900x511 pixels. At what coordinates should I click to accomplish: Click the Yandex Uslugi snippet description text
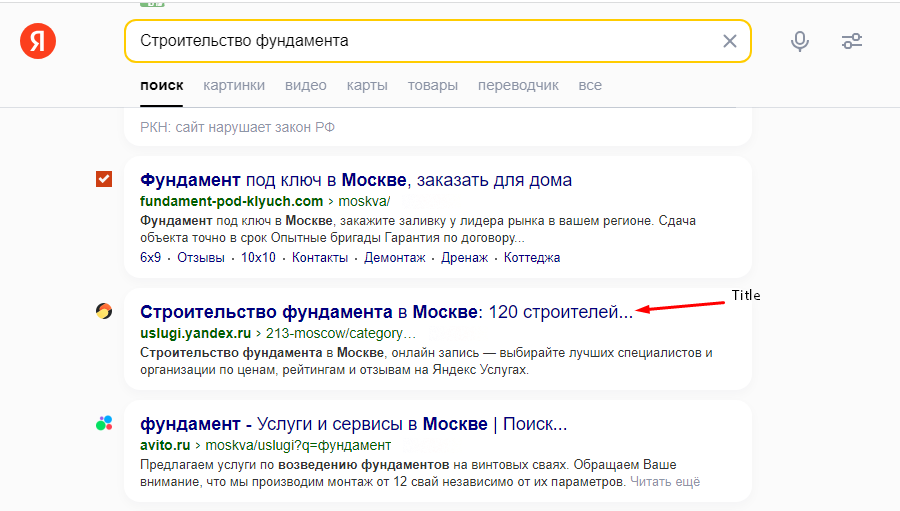[426, 361]
